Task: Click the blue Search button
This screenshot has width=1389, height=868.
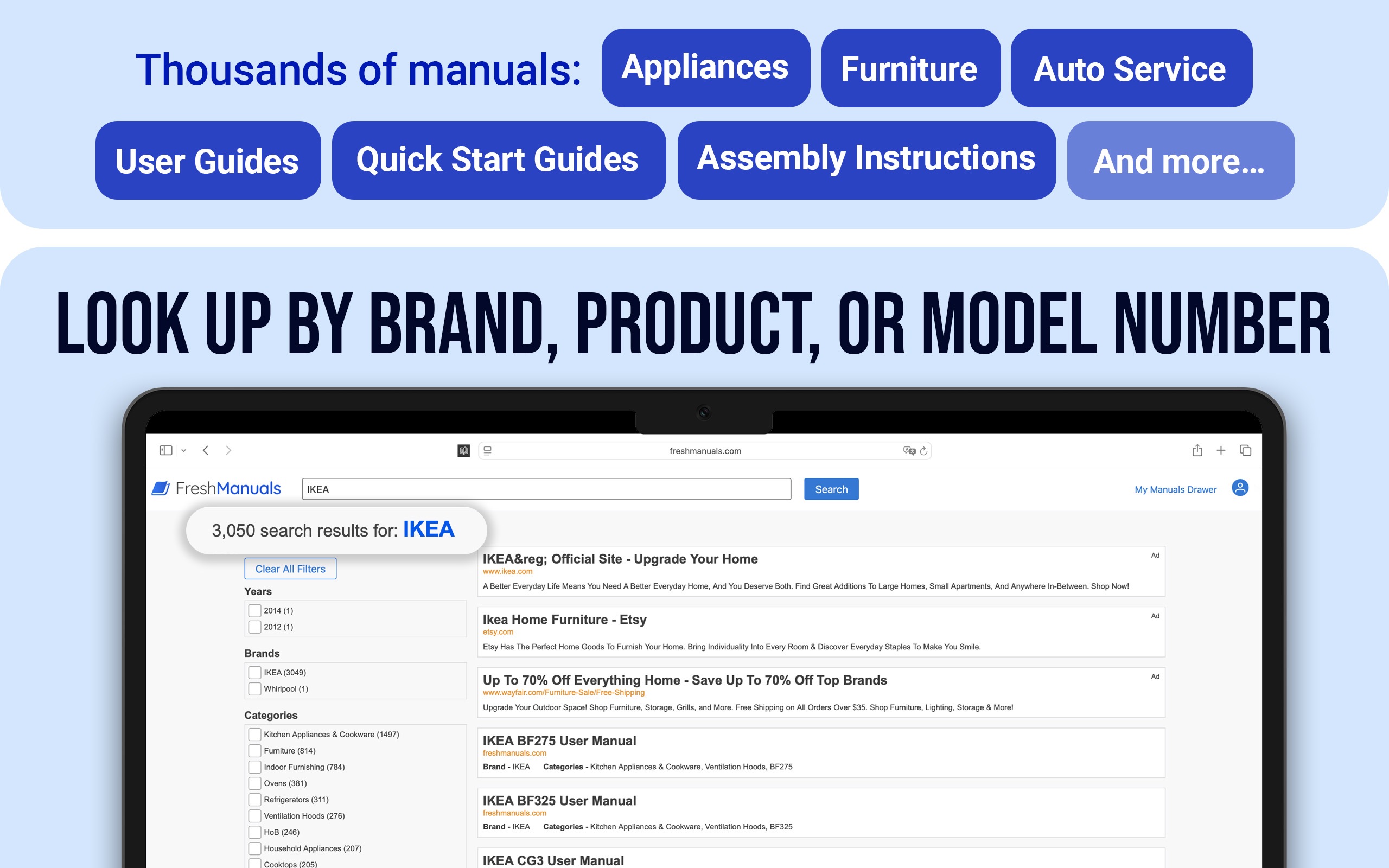Action: pos(831,489)
